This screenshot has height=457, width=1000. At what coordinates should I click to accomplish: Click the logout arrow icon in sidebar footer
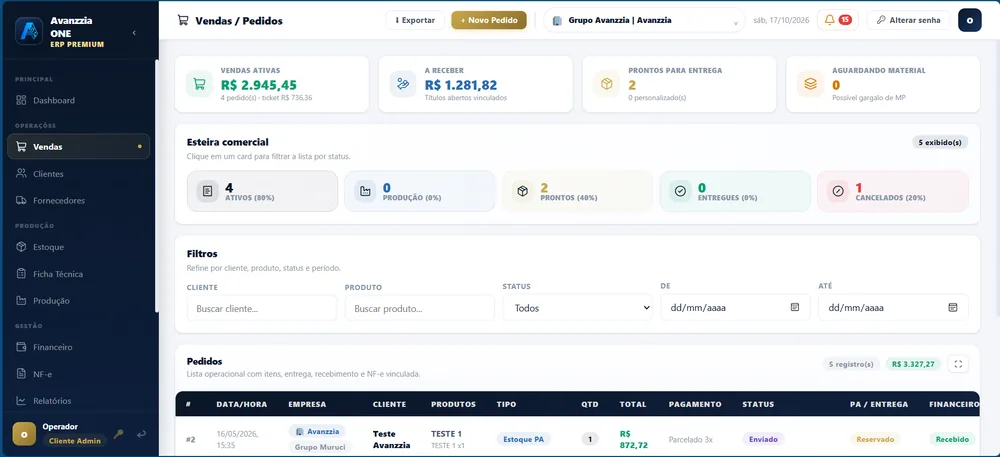point(142,434)
